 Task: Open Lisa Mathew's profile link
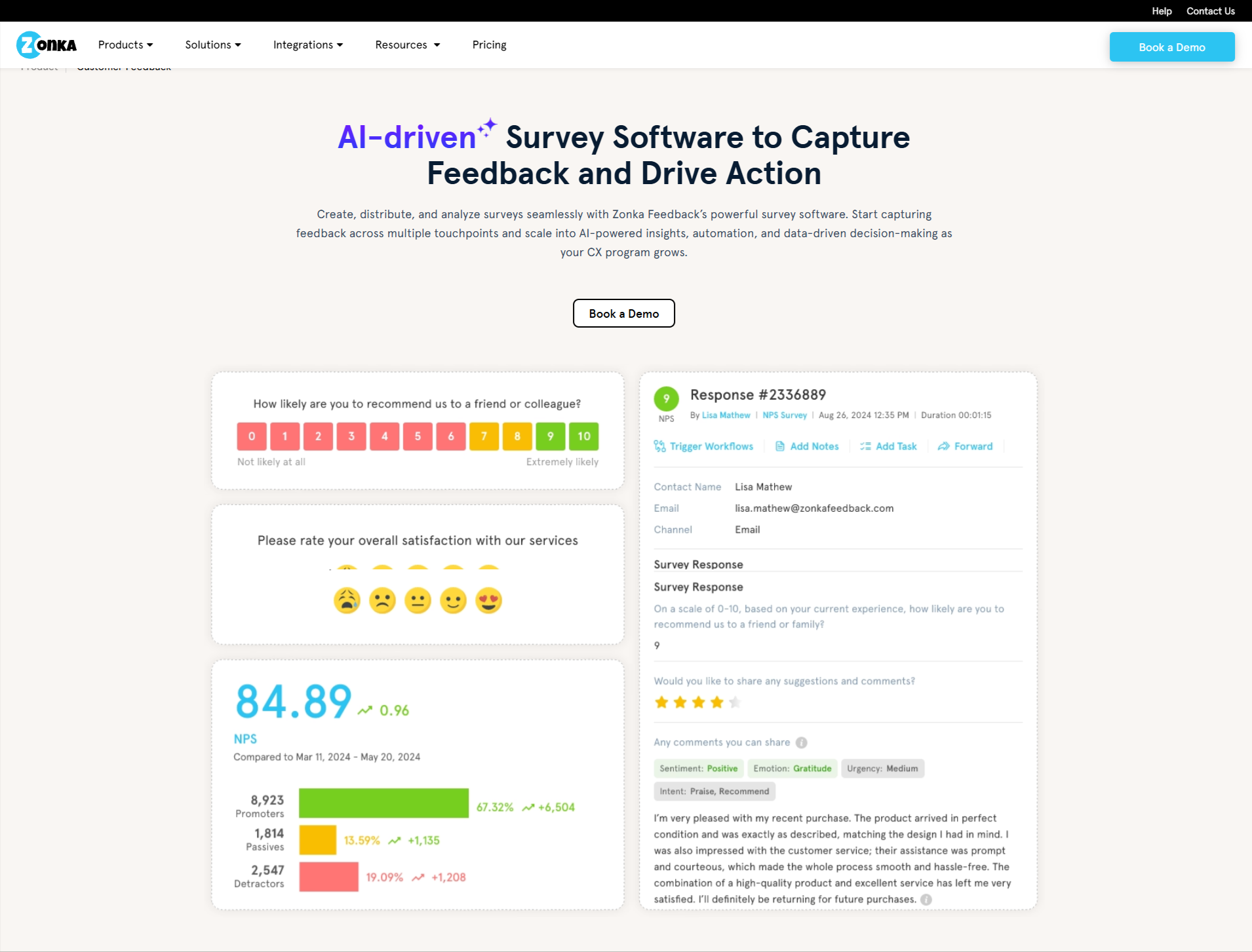(x=724, y=415)
